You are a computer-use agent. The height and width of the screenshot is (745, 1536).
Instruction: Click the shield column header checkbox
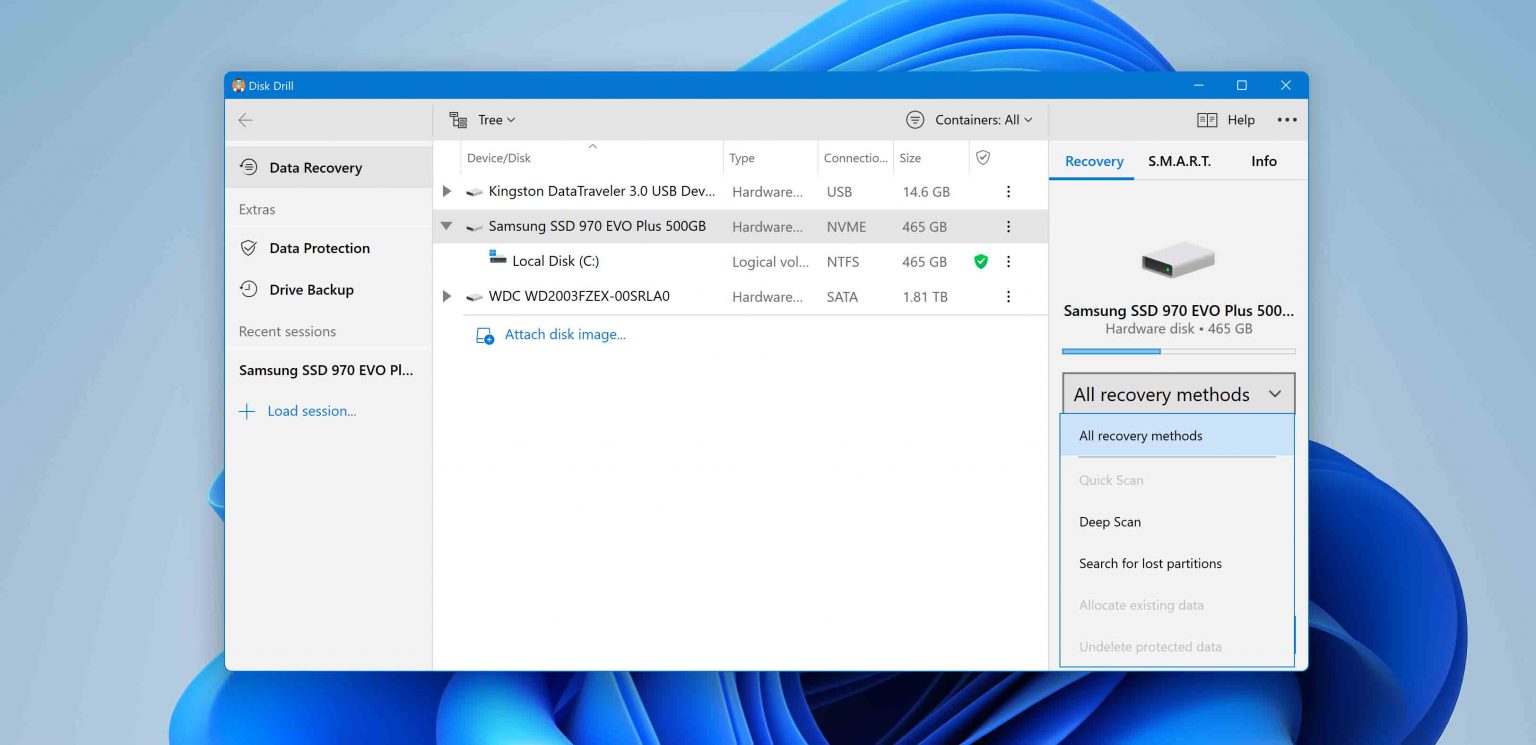click(x=982, y=157)
